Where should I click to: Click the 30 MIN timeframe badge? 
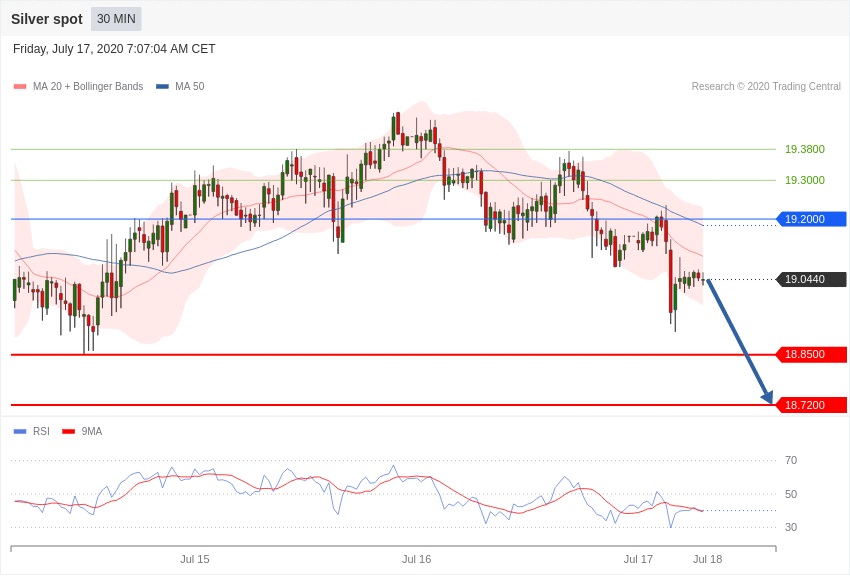pos(116,19)
